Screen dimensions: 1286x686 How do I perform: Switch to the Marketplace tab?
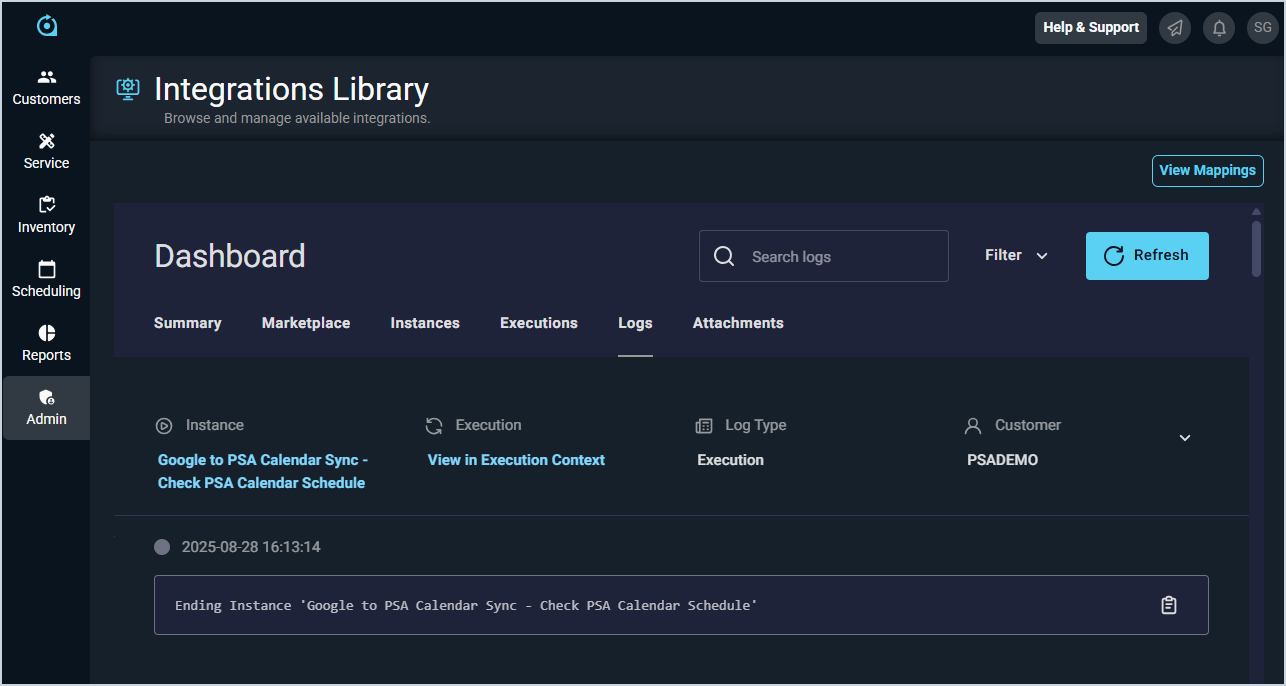[x=306, y=323]
